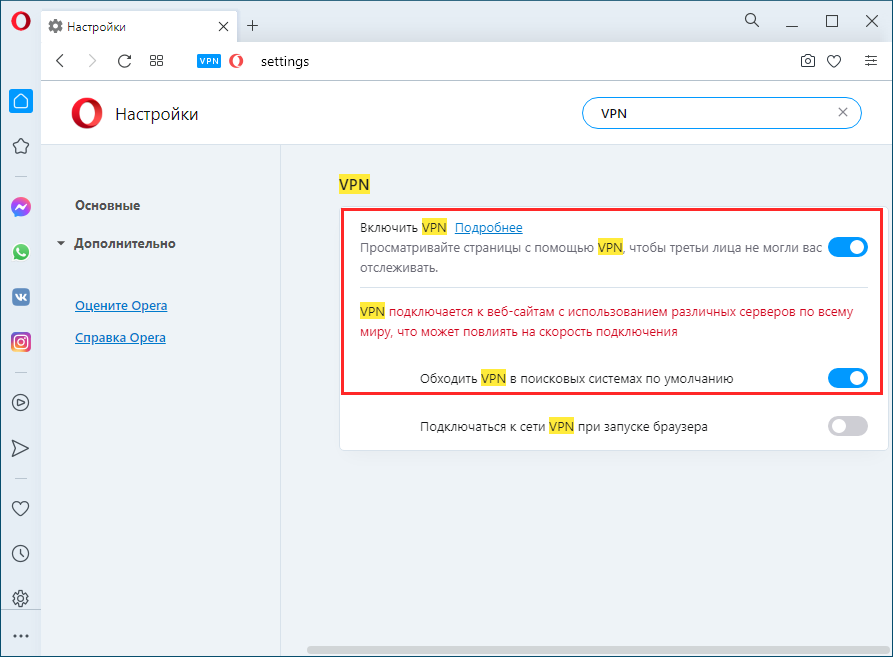Click the tab search magnifier icon
Image resolution: width=893 pixels, height=657 pixels.
click(752, 20)
